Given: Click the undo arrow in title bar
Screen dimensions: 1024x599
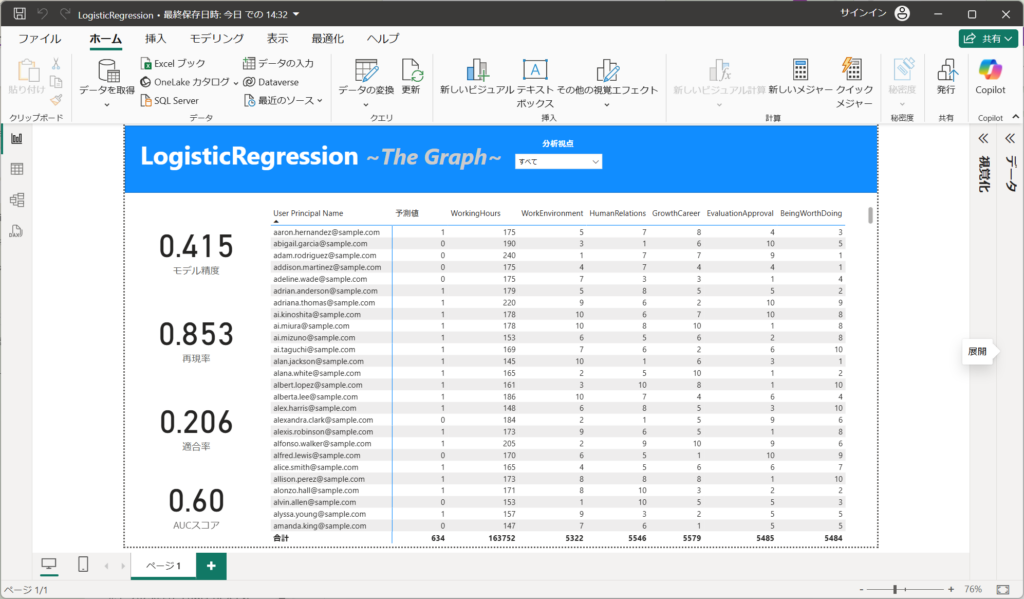Looking at the screenshot, I should tap(42, 14).
